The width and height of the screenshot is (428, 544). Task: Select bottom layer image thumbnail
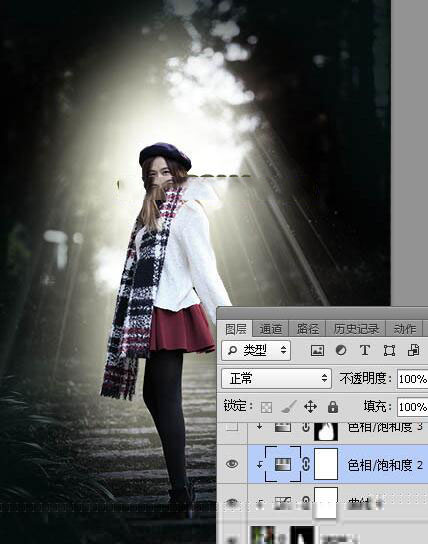click(x=263, y=535)
